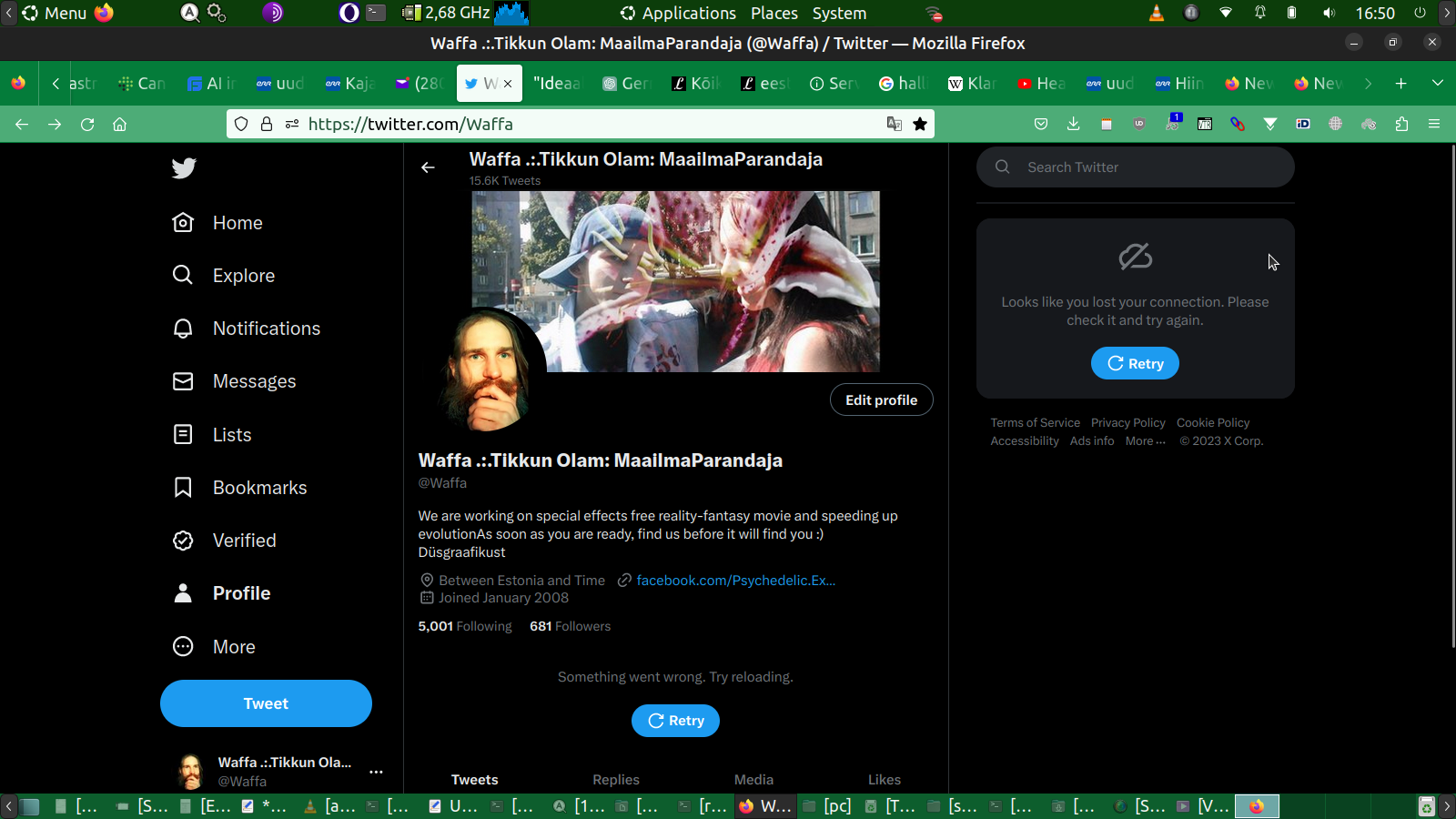Open the 681 Followers list
Image resolution: width=1456 pixels, height=819 pixels.
point(570,626)
